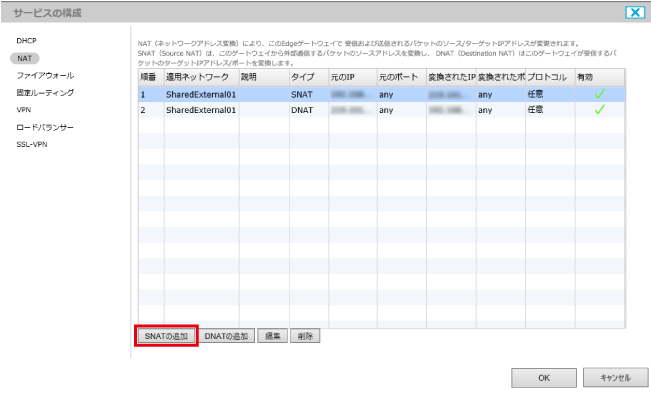Switch to the ロードバランサー section
Screen dimensions: 651x394
[x=45, y=127]
